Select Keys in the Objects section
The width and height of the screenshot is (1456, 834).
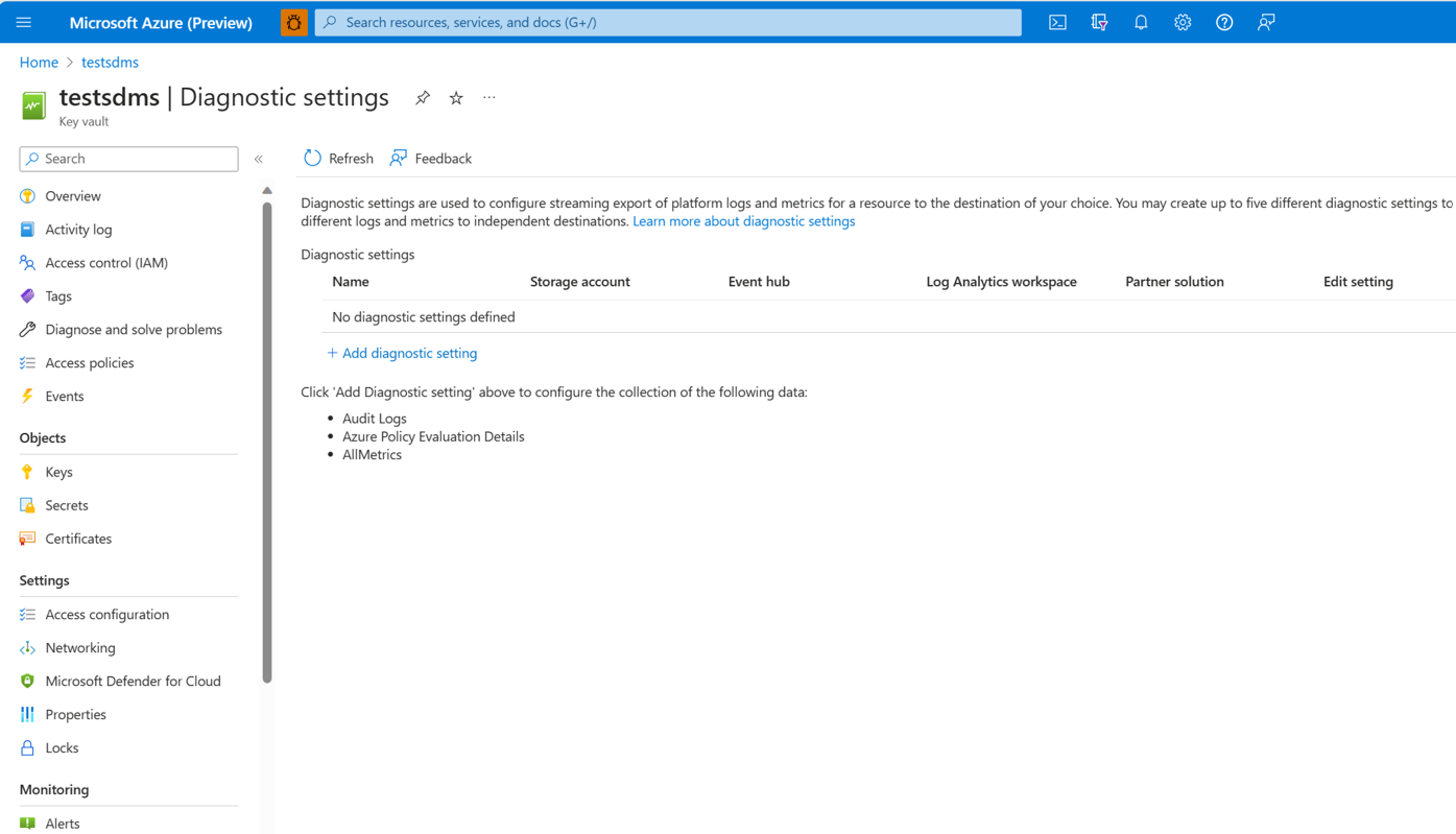click(59, 471)
